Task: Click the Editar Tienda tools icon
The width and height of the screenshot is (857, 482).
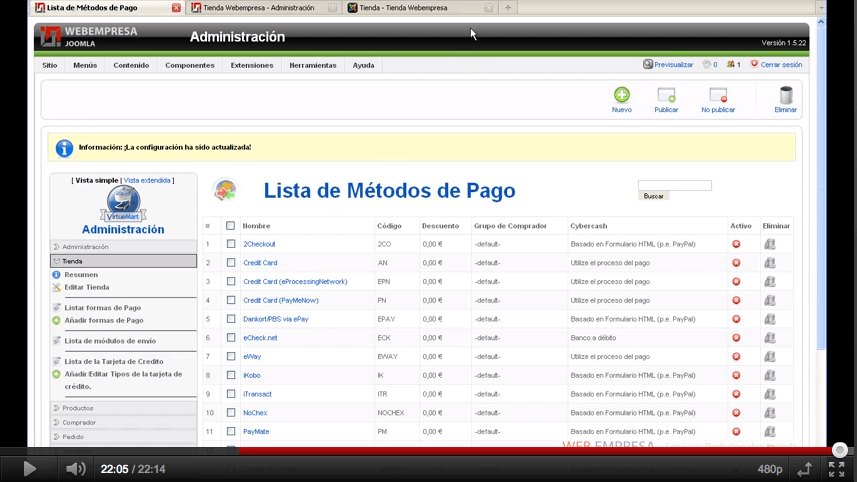Action: click(x=56, y=287)
